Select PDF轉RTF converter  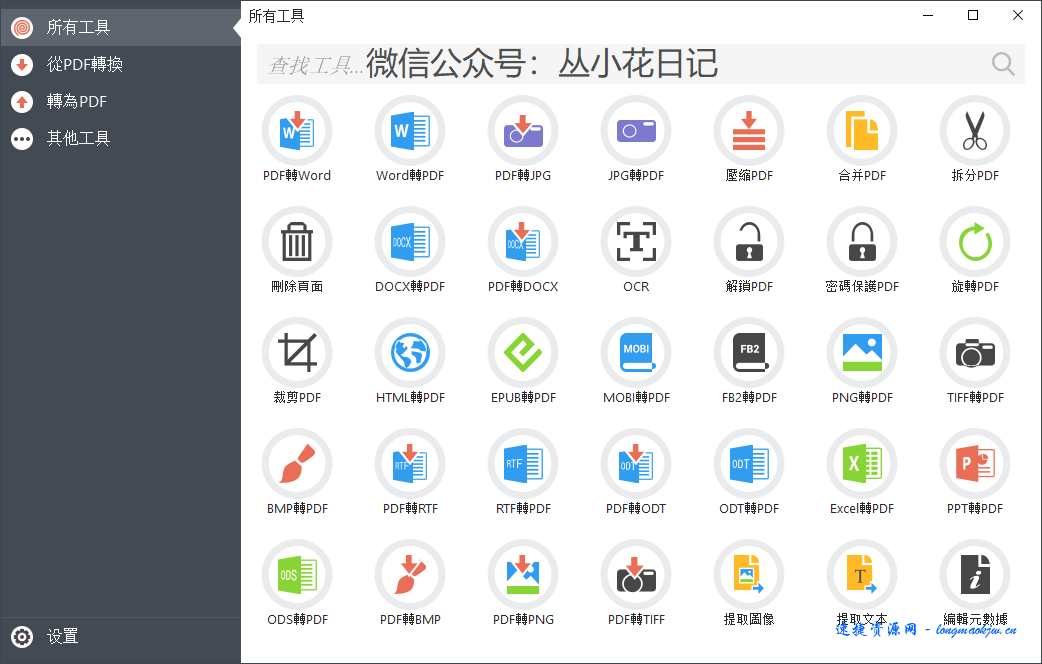click(x=410, y=464)
